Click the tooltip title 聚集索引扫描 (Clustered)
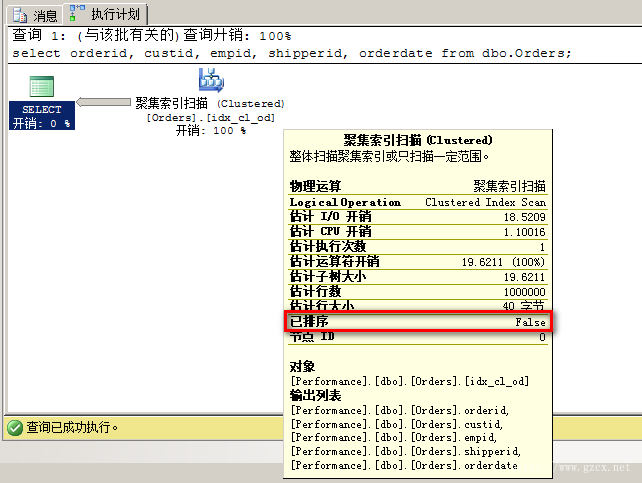This screenshot has width=642, height=483. pyautogui.click(x=418, y=140)
